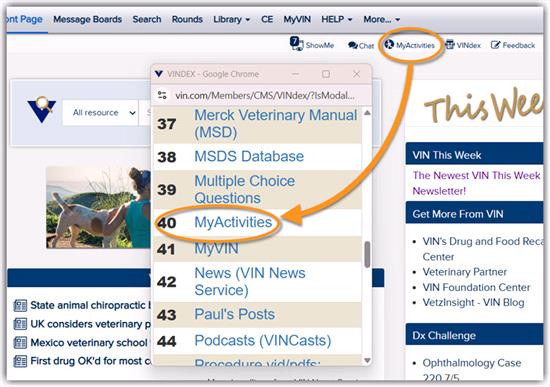Click the scroll down arrow in VINdex popup
Image resolution: width=550 pixels, height=387 pixels.
pyautogui.click(x=367, y=360)
